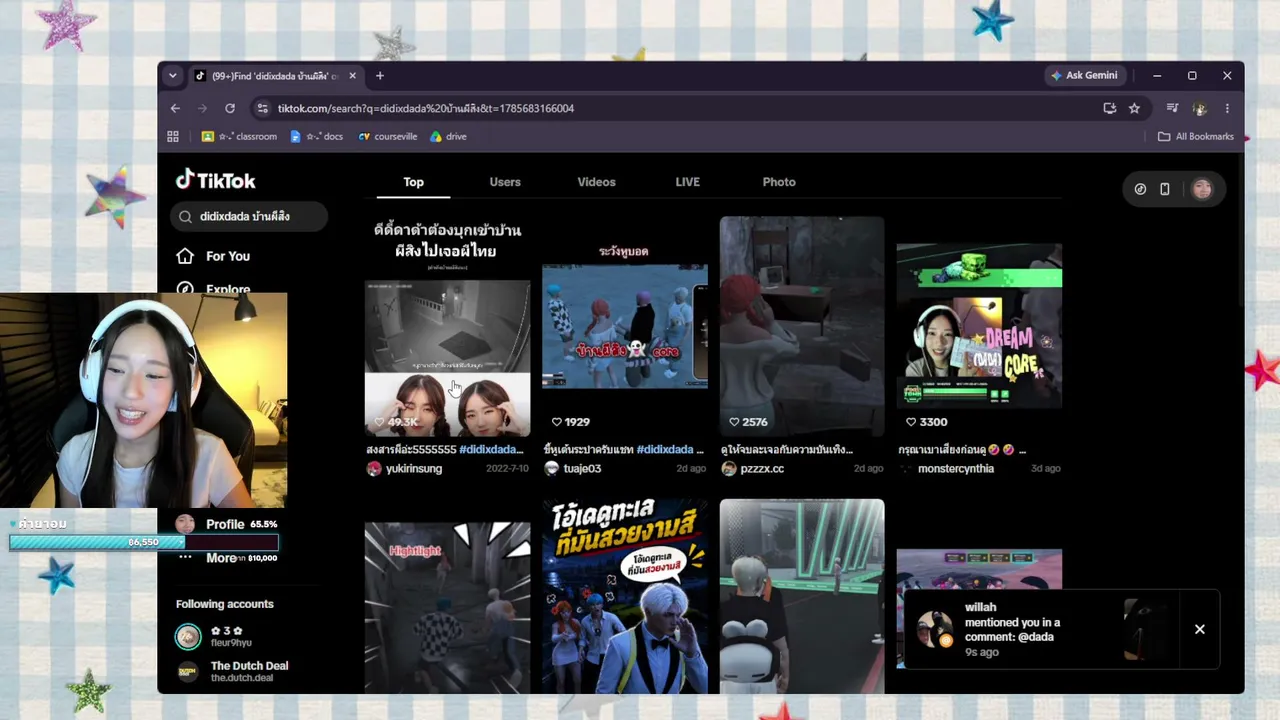The width and height of the screenshot is (1280, 720).
Task: Click the TikTok logo
Action: (x=216, y=180)
